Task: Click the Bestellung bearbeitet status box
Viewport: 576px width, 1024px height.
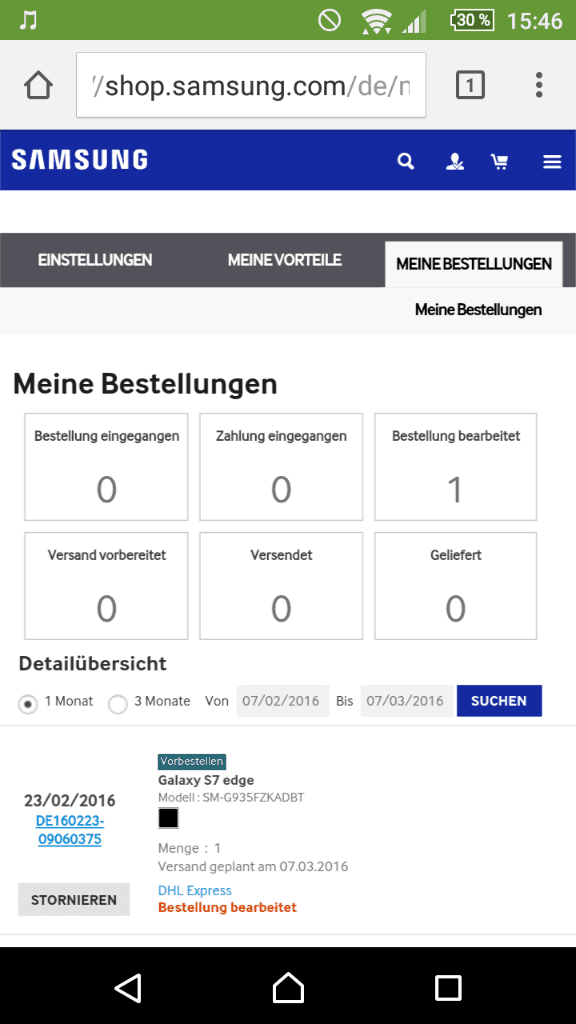Action: (x=456, y=467)
